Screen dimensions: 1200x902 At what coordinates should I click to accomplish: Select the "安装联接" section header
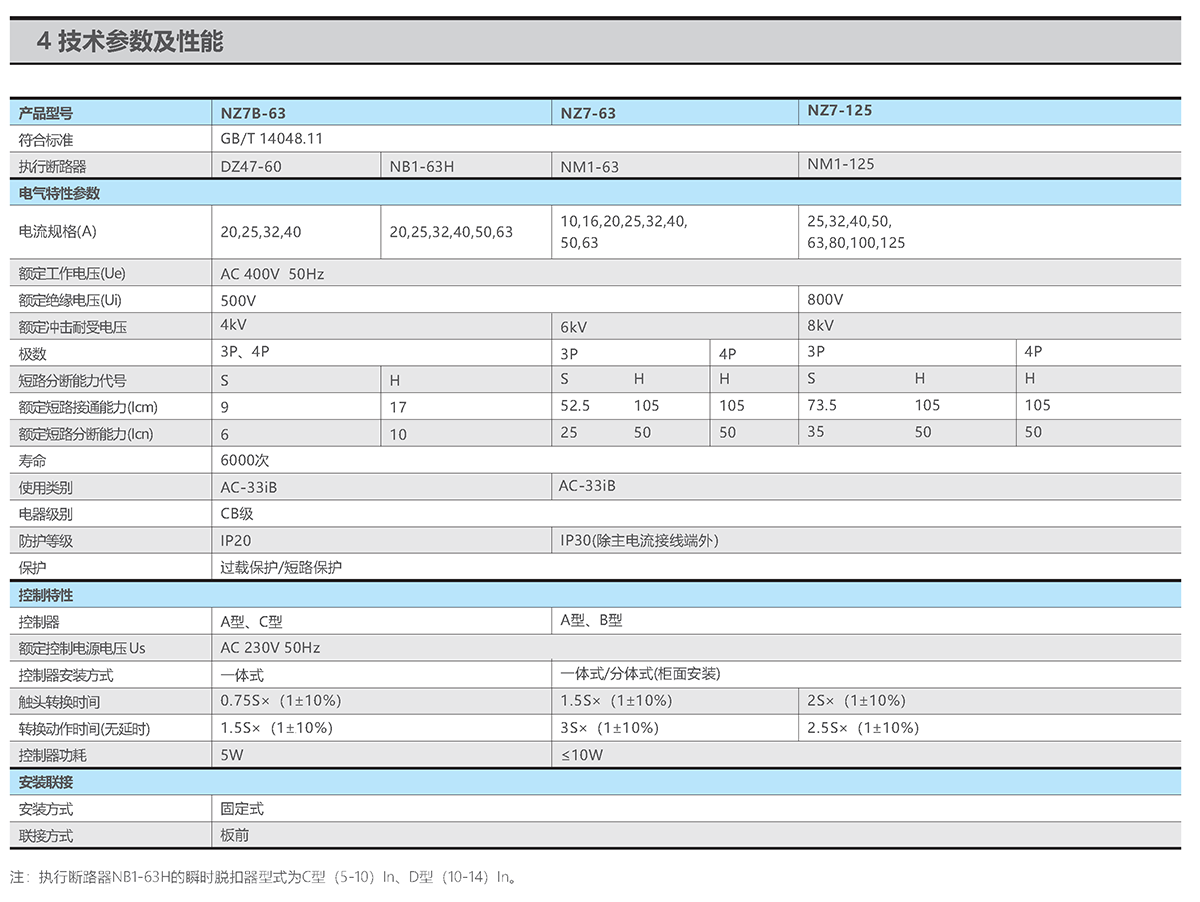tap(46, 781)
